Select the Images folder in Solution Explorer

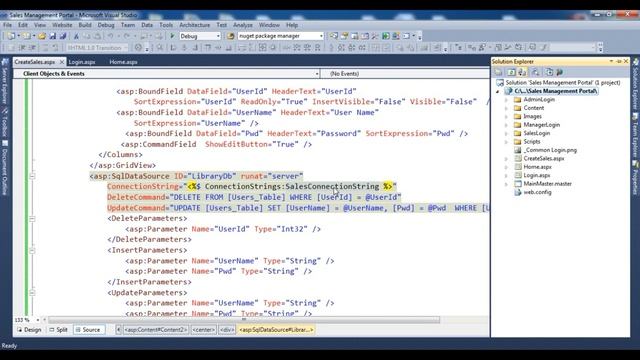coord(532,116)
